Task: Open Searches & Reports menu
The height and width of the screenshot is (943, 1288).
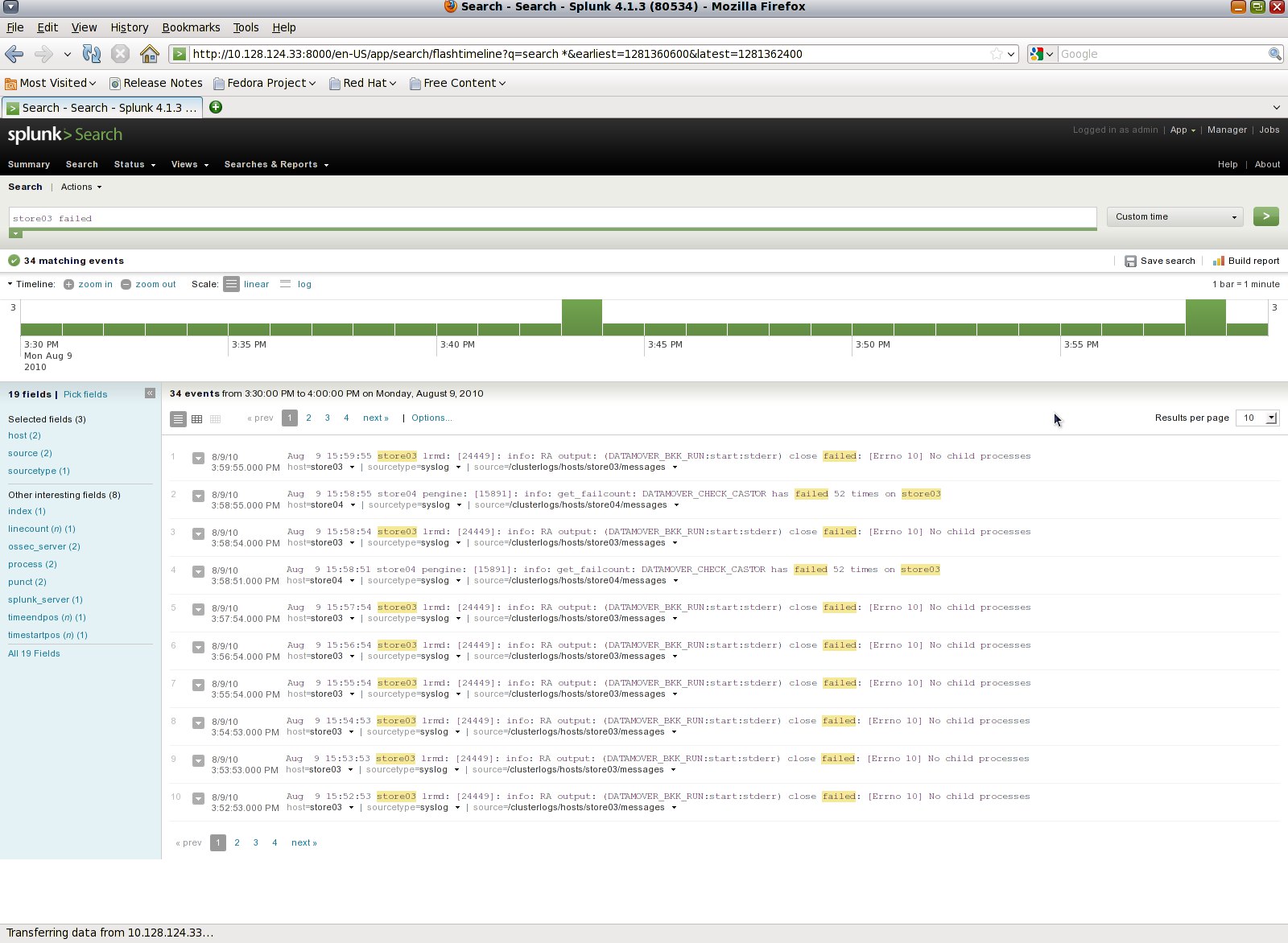Action: 276,164
